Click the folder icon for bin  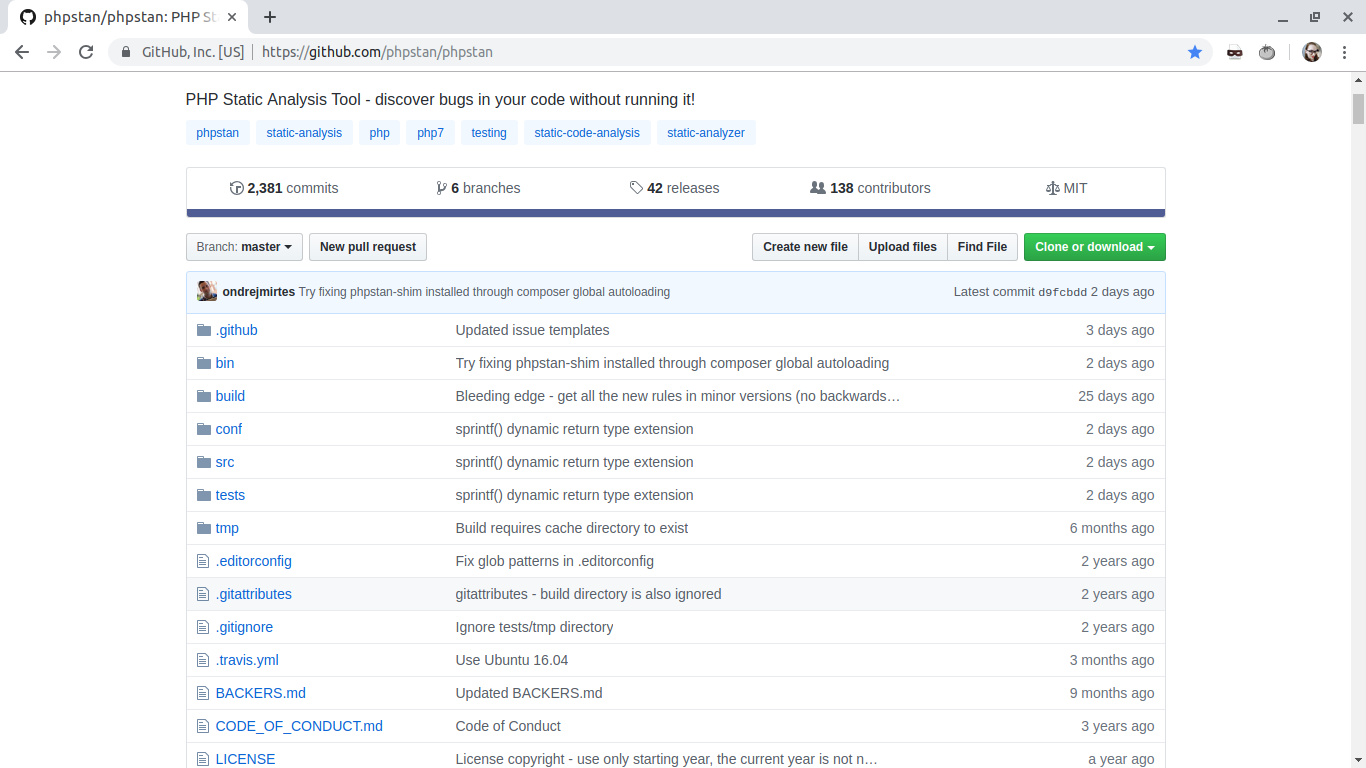pos(204,363)
